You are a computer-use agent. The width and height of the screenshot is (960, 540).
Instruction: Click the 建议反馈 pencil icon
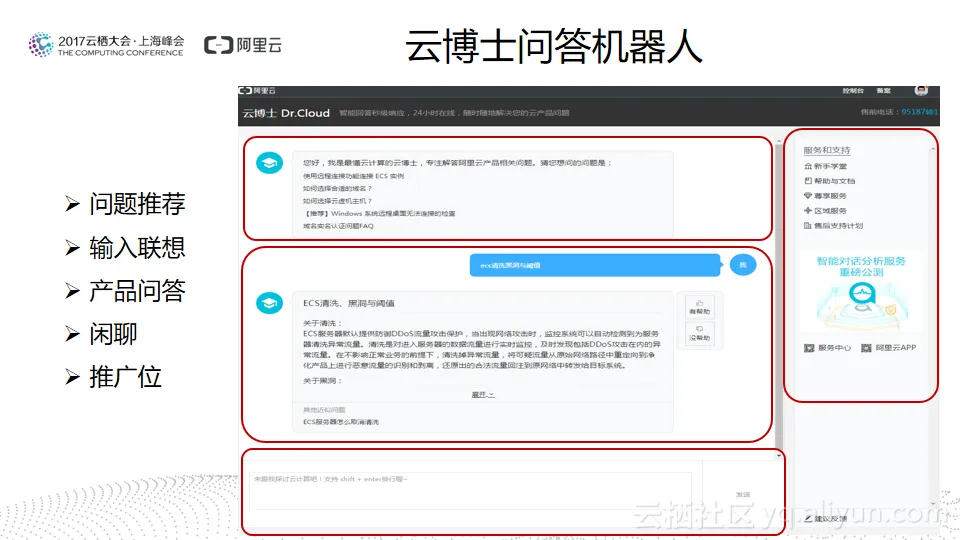808,519
